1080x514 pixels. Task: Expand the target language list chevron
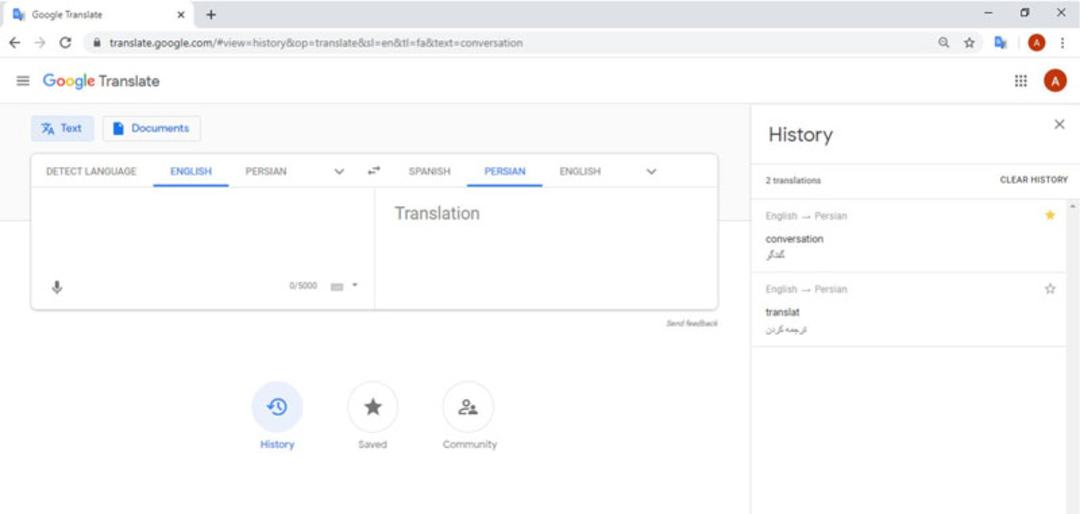tap(651, 172)
